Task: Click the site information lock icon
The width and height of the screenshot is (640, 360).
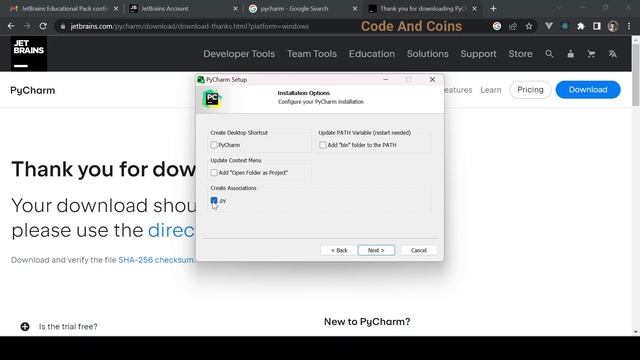Action: [62, 26]
